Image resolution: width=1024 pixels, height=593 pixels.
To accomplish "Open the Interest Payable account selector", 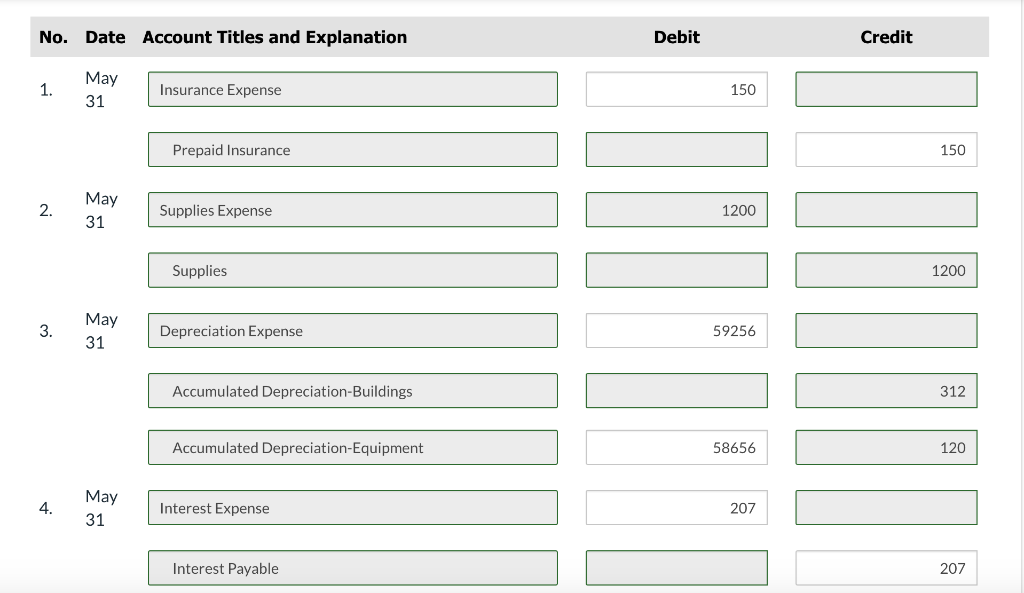I will tap(352, 567).
